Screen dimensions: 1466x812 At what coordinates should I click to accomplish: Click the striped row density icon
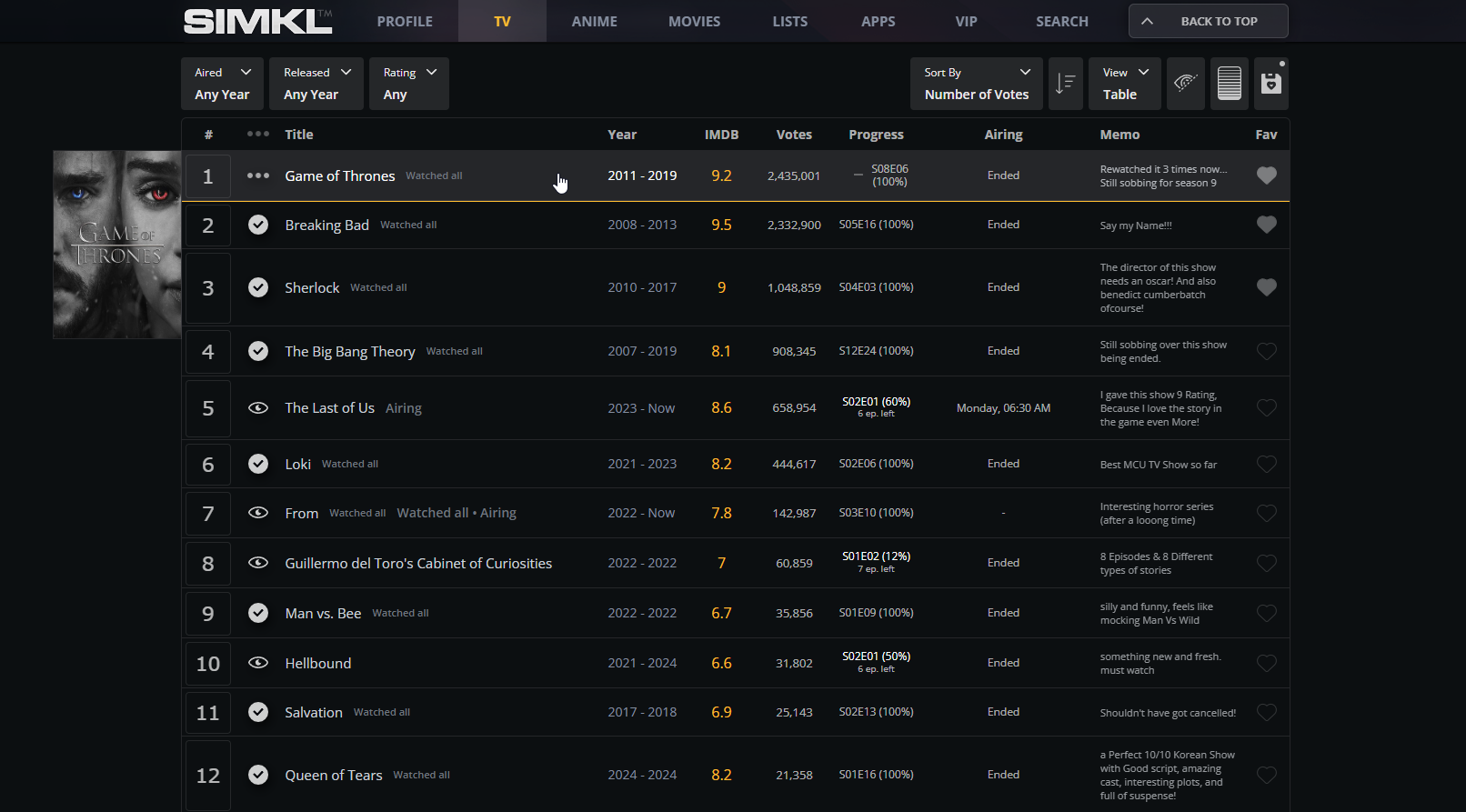pos(1229,84)
